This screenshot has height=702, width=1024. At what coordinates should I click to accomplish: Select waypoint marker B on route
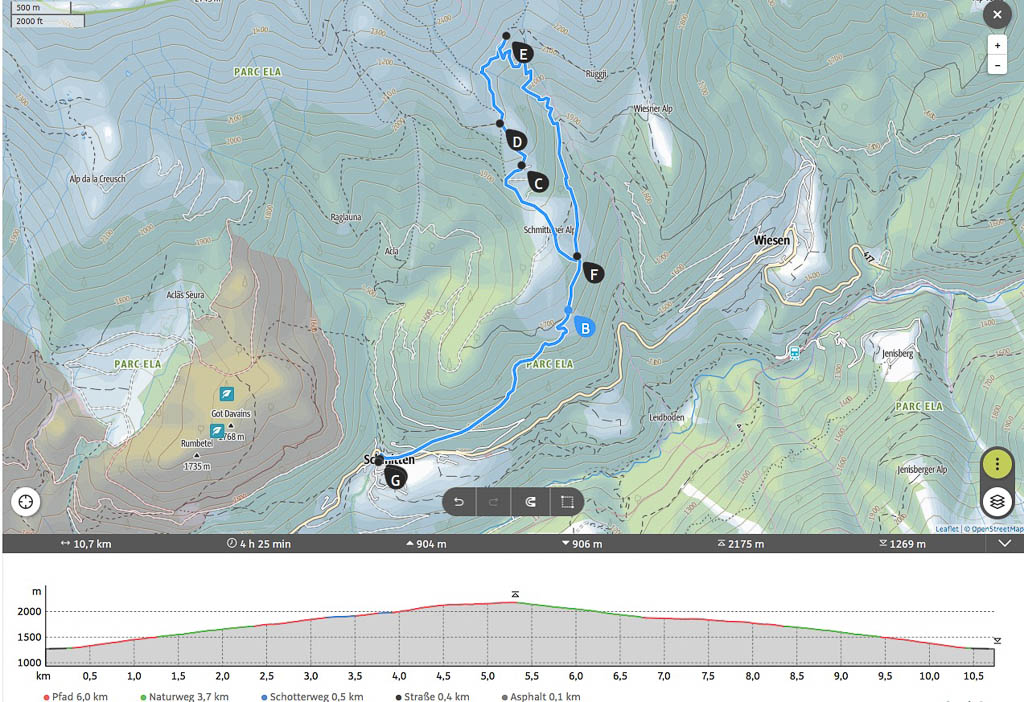(584, 326)
